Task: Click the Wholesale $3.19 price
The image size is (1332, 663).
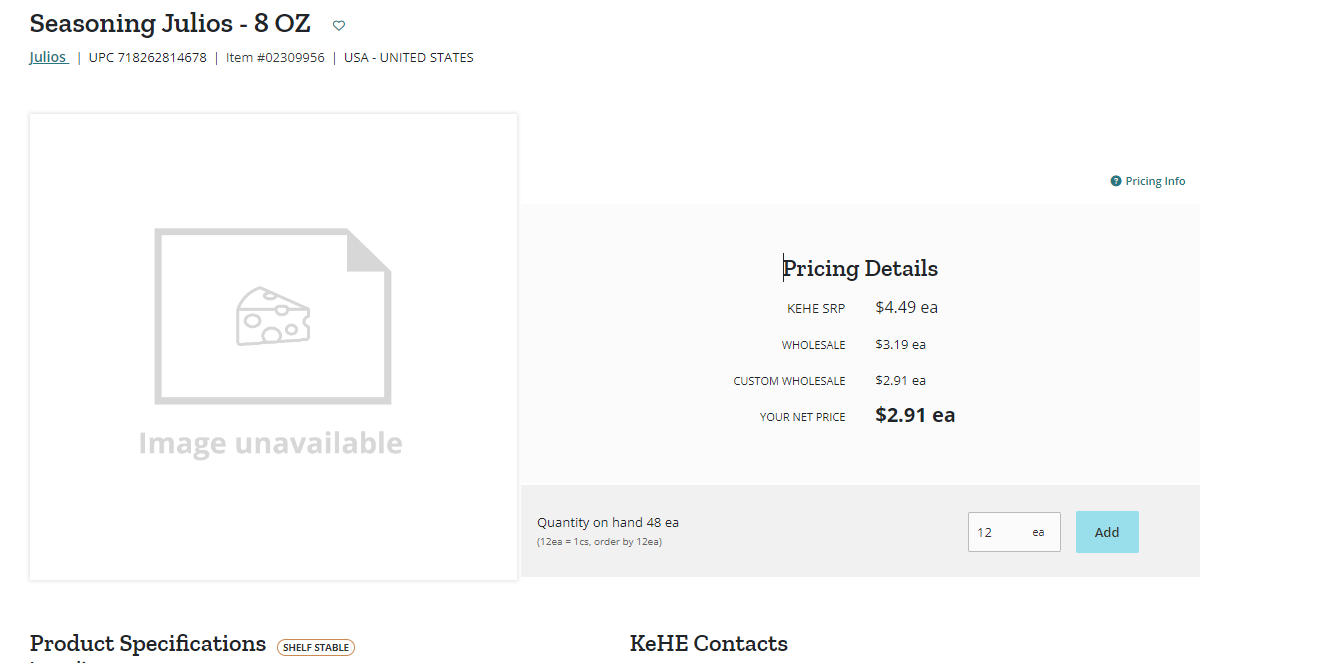Action: [900, 344]
